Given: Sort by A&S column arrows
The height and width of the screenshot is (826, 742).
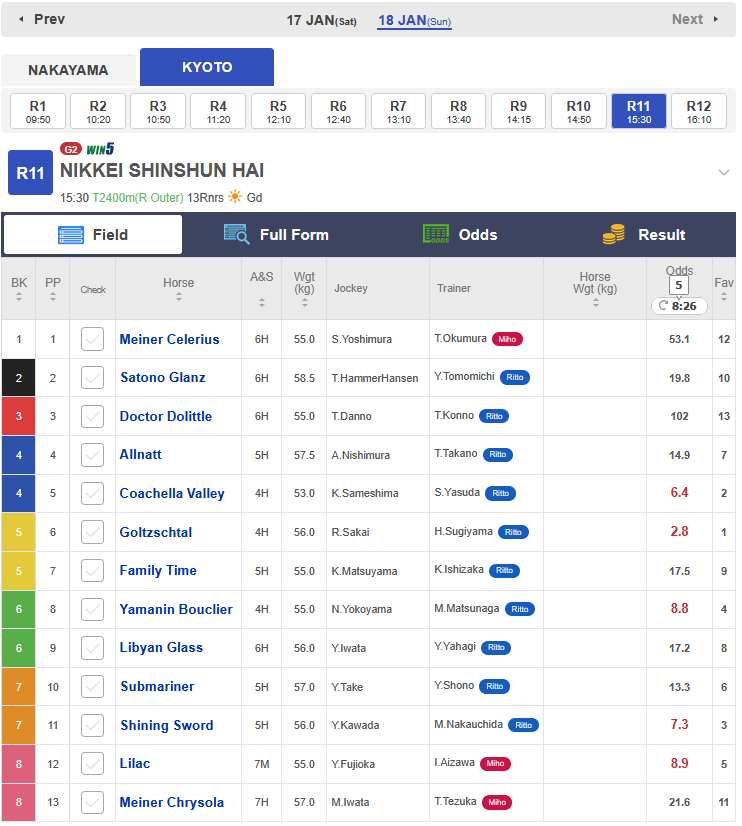Looking at the screenshot, I should [262, 302].
